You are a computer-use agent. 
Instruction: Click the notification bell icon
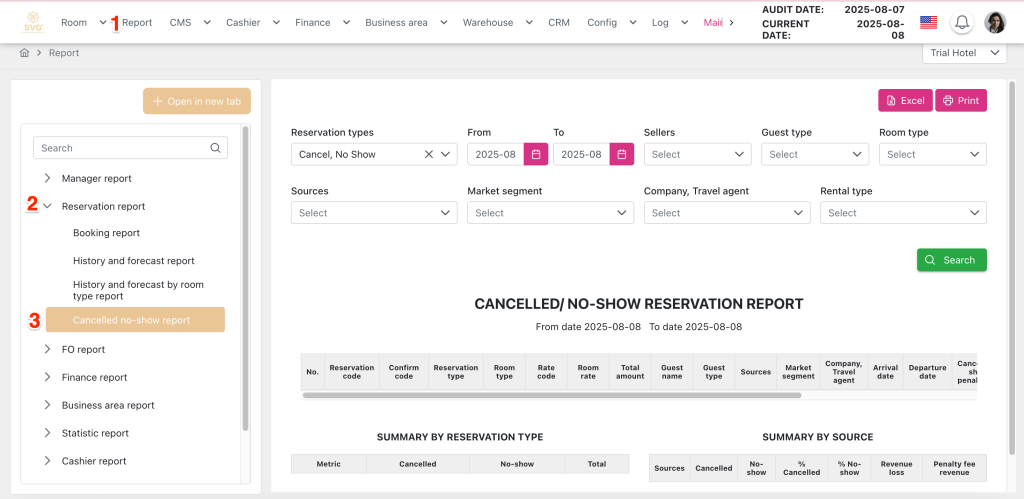(962, 22)
